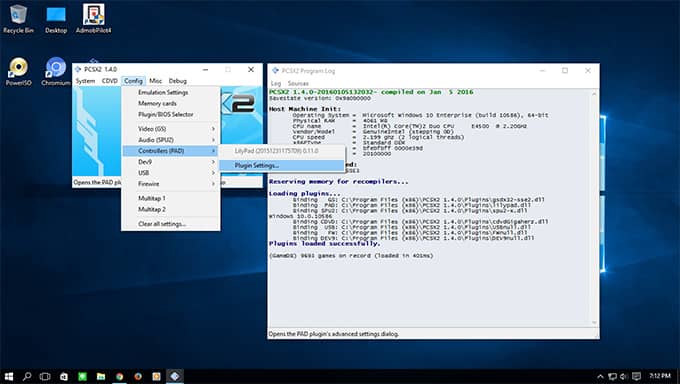Toggle Multitap 1 option
The image size is (680, 384).
171,198
